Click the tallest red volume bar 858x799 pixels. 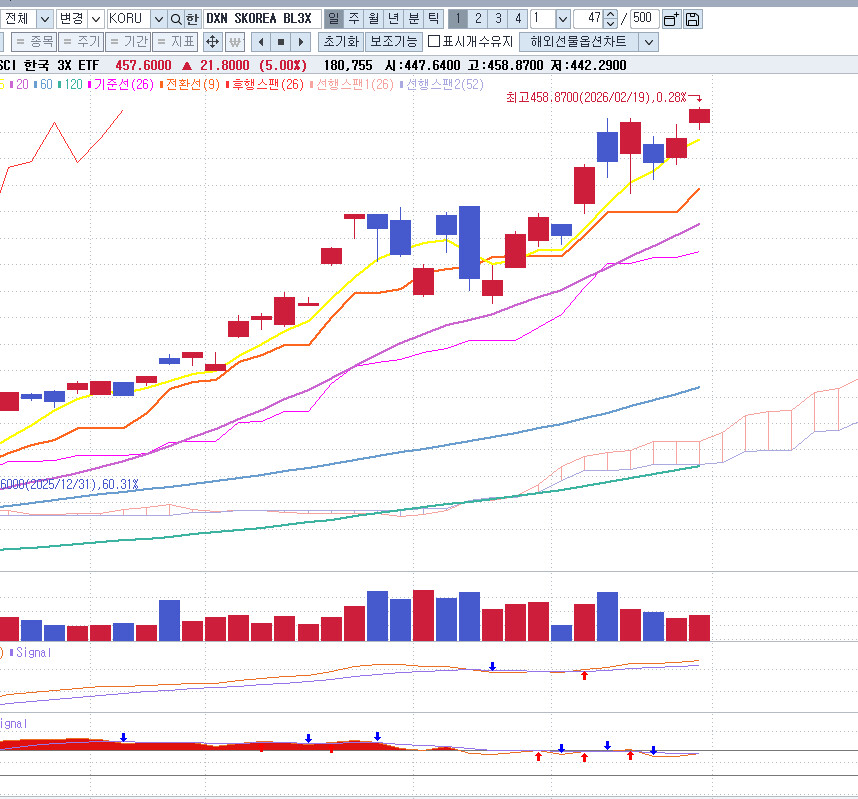point(424,615)
